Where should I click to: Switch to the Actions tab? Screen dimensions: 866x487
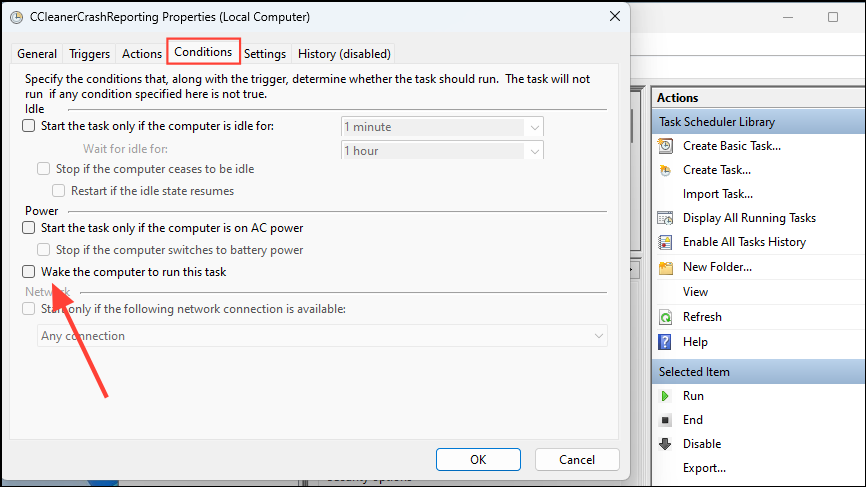tap(142, 54)
